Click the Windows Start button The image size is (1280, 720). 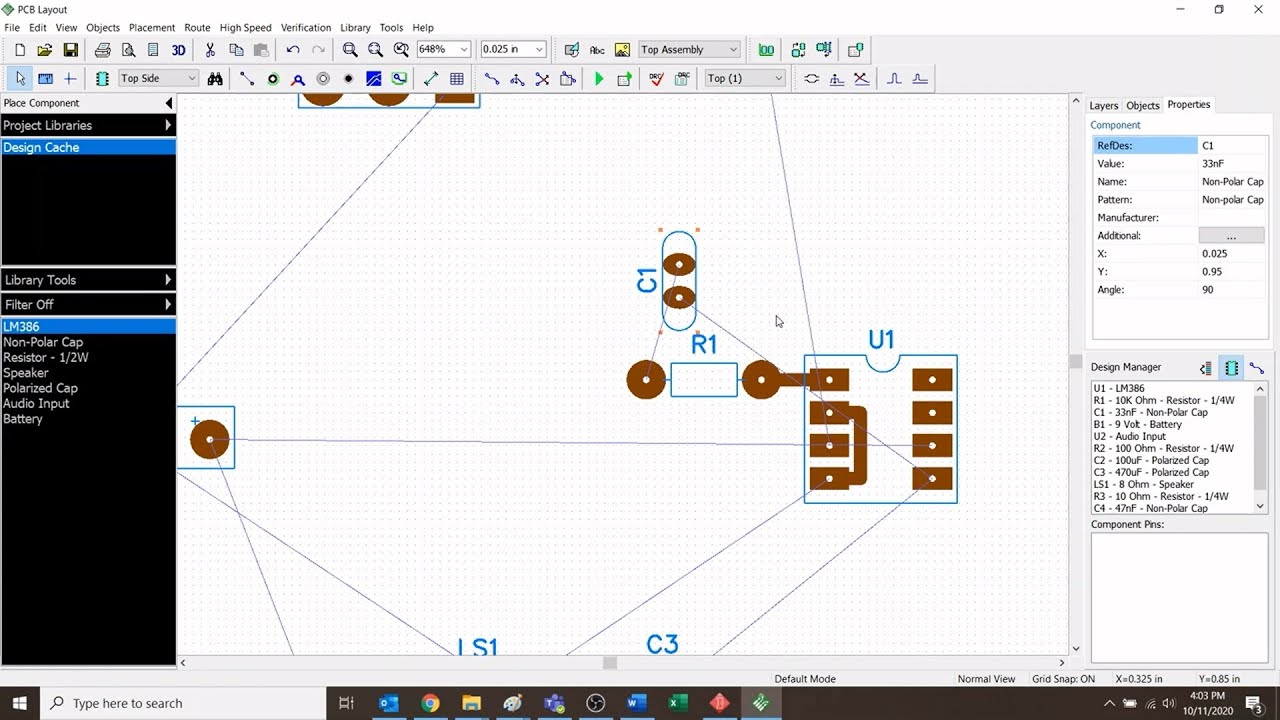click(x=19, y=703)
